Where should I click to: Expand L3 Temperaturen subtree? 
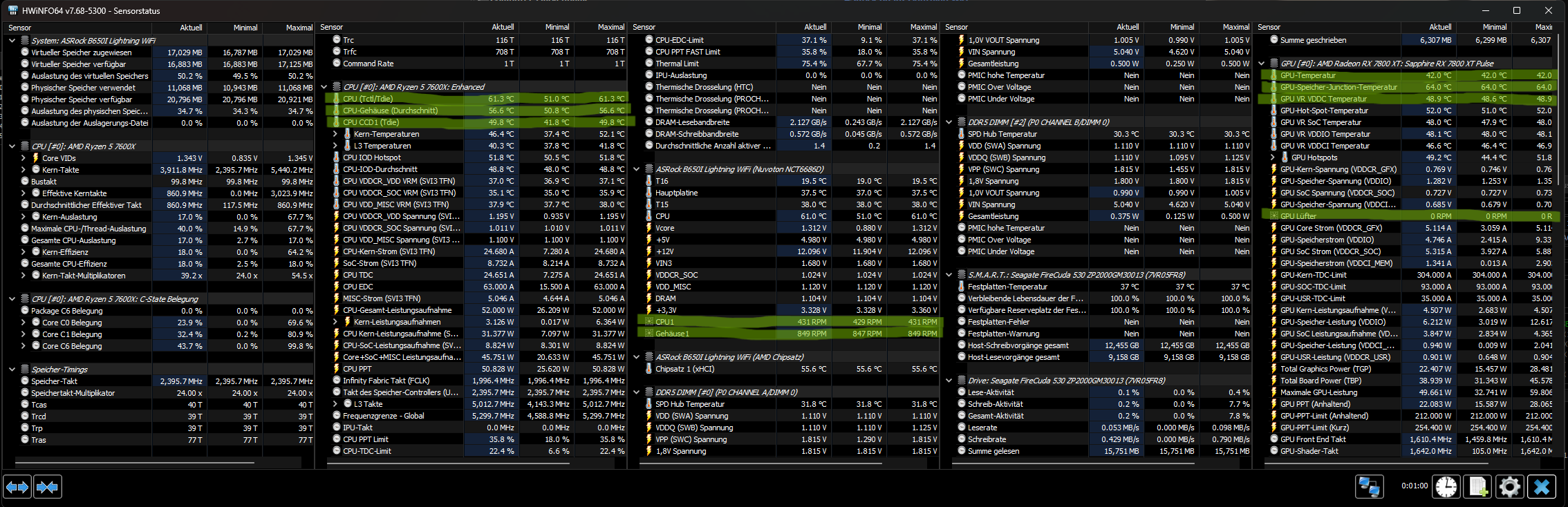pyautogui.click(x=335, y=146)
